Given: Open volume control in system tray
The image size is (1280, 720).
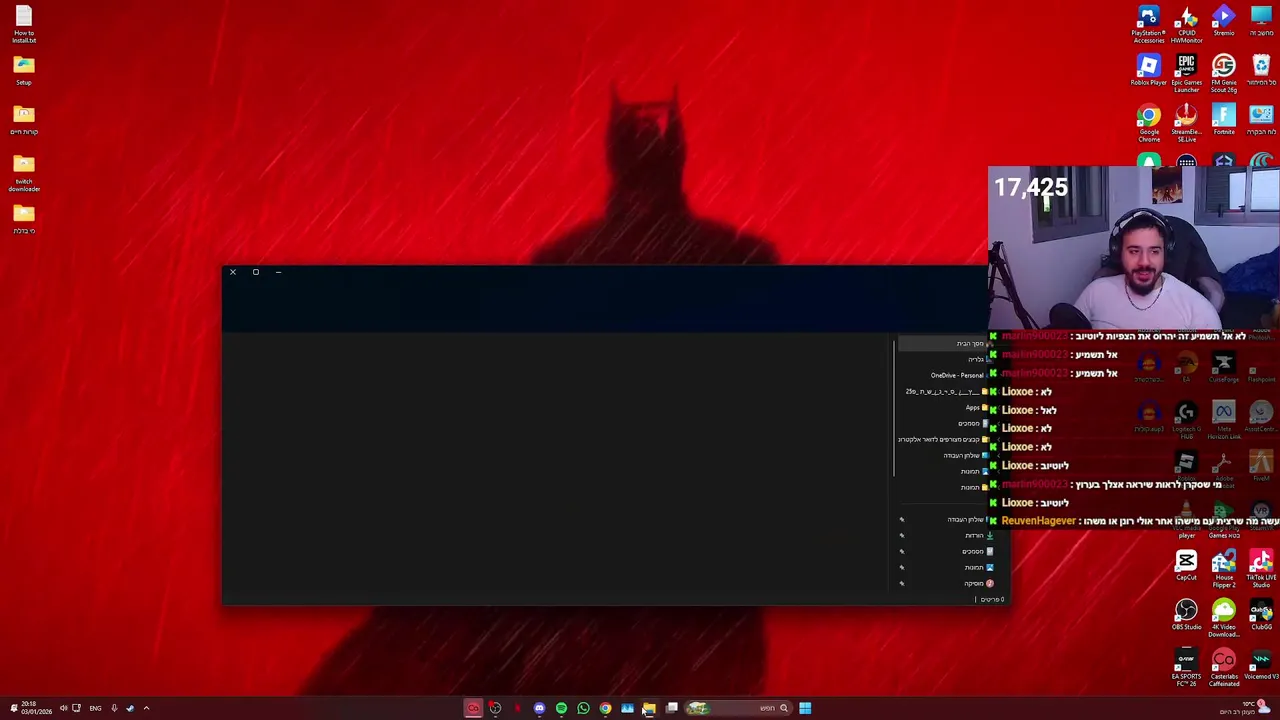Looking at the screenshot, I should (63, 708).
